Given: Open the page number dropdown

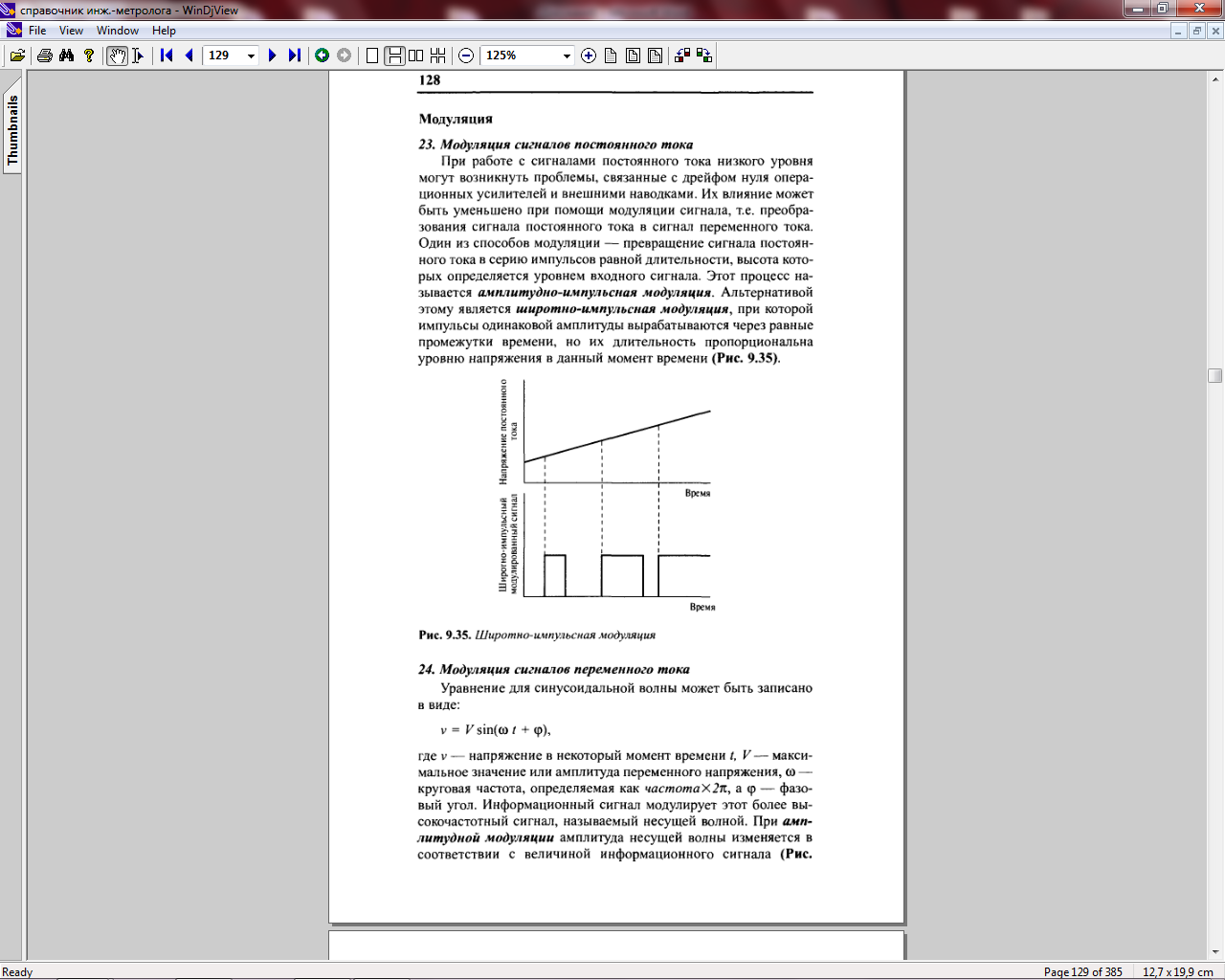Looking at the screenshot, I should [x=251, y=56].
